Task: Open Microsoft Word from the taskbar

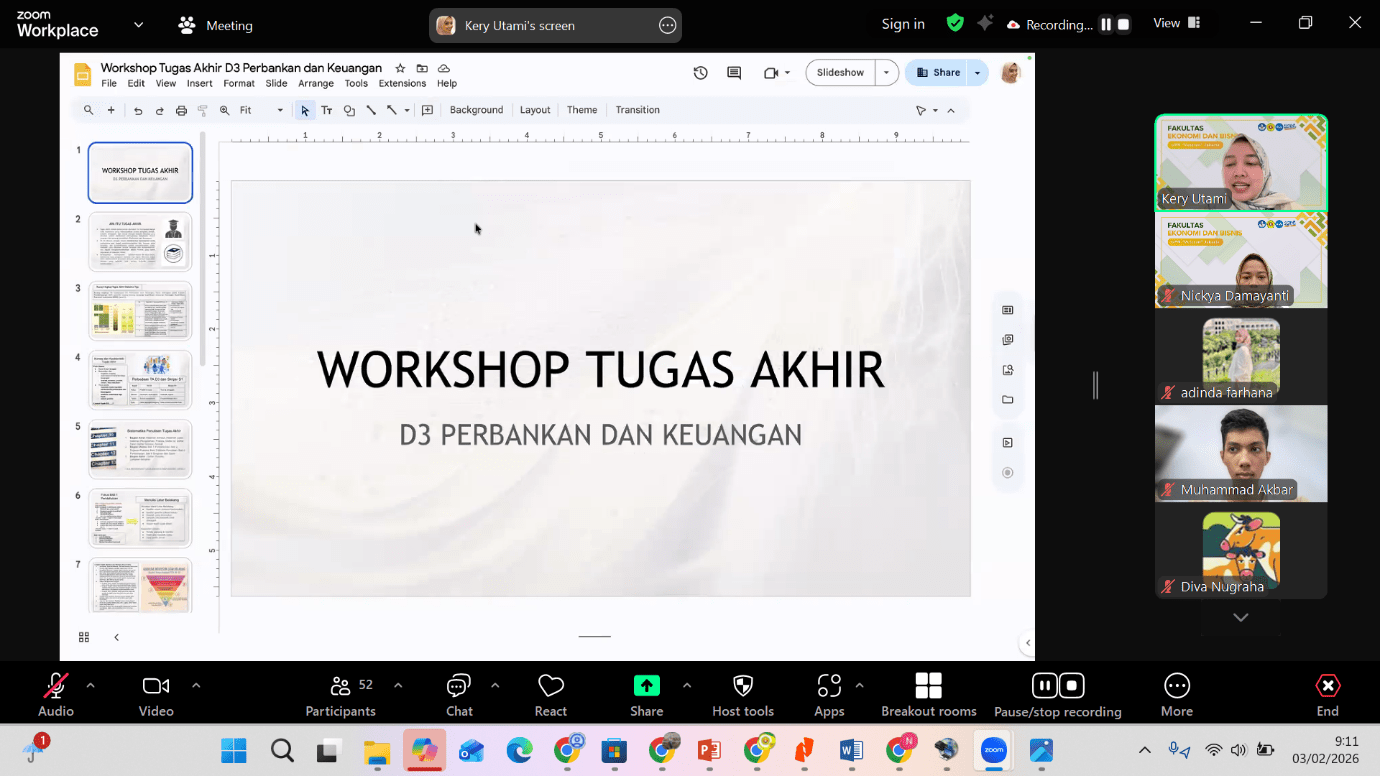Action: pos(851,750)
